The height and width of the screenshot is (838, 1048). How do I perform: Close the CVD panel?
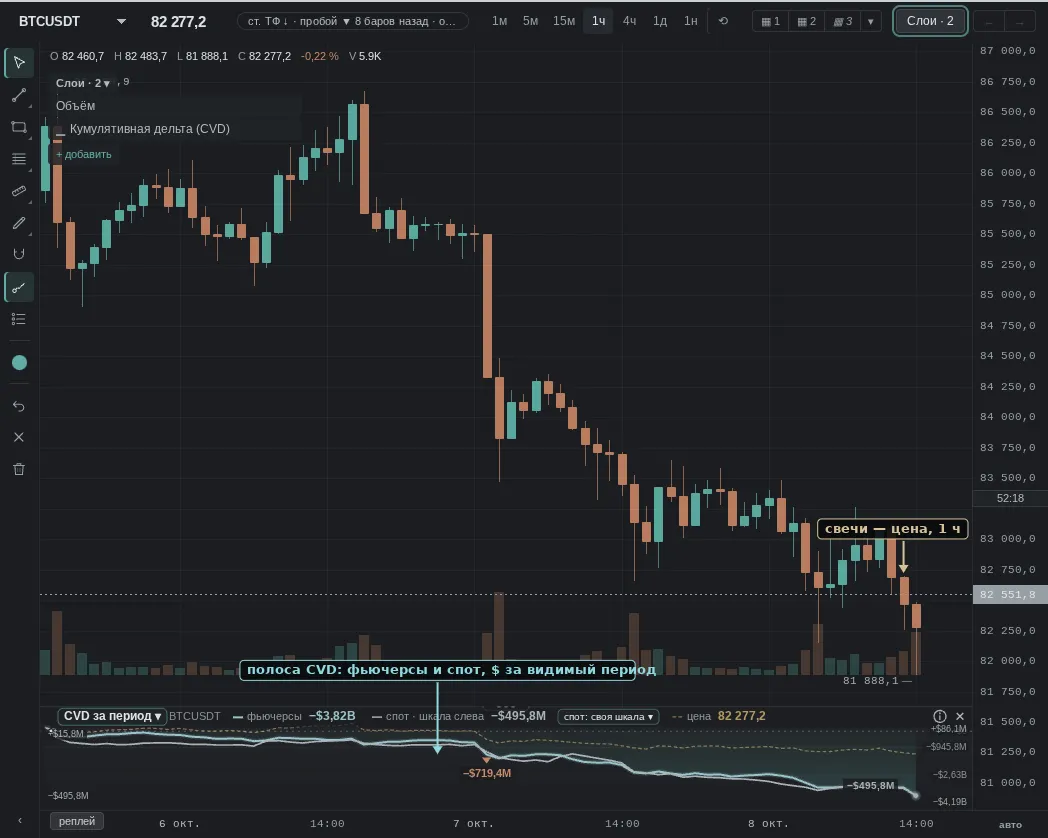click(x=960, y=716)
